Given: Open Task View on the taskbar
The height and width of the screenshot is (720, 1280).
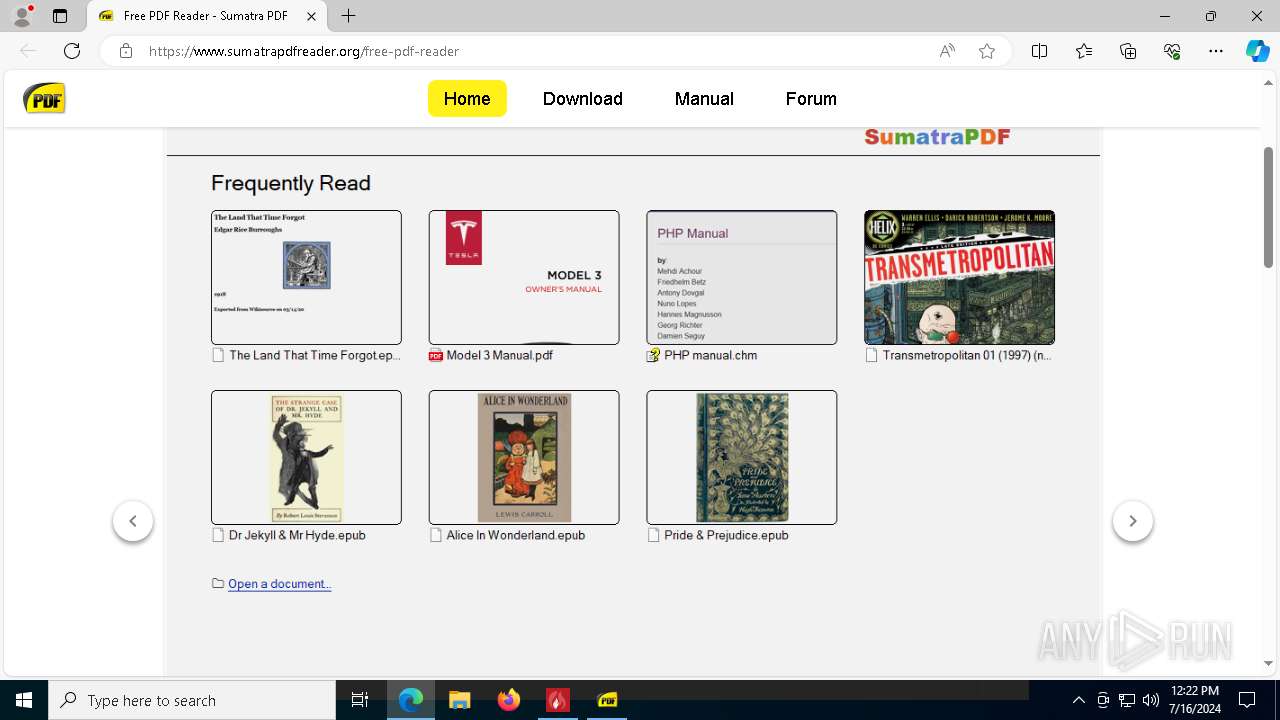Looking at the screenshot, I should tap(361, 700).
